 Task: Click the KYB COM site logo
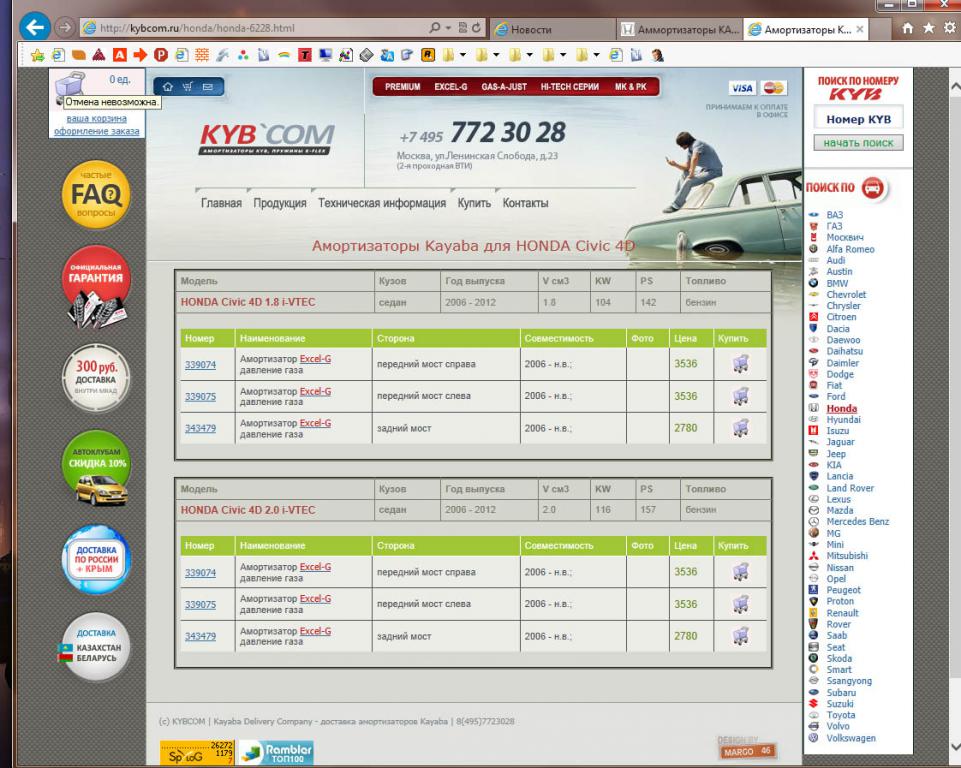click(267, 139)
